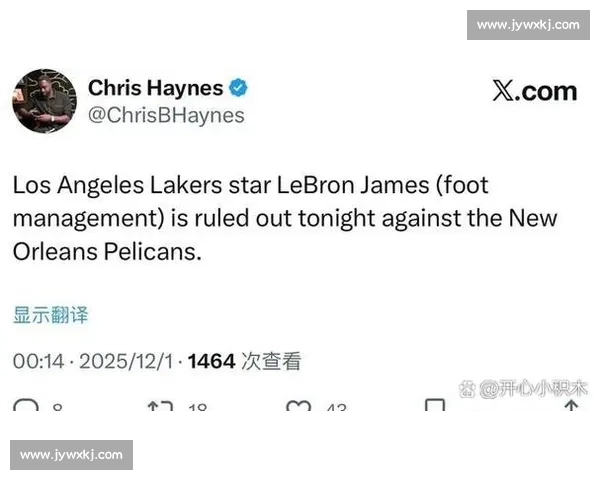Show translation via 显示翻译 link
600x480 pixels.
tap(51, 315)
